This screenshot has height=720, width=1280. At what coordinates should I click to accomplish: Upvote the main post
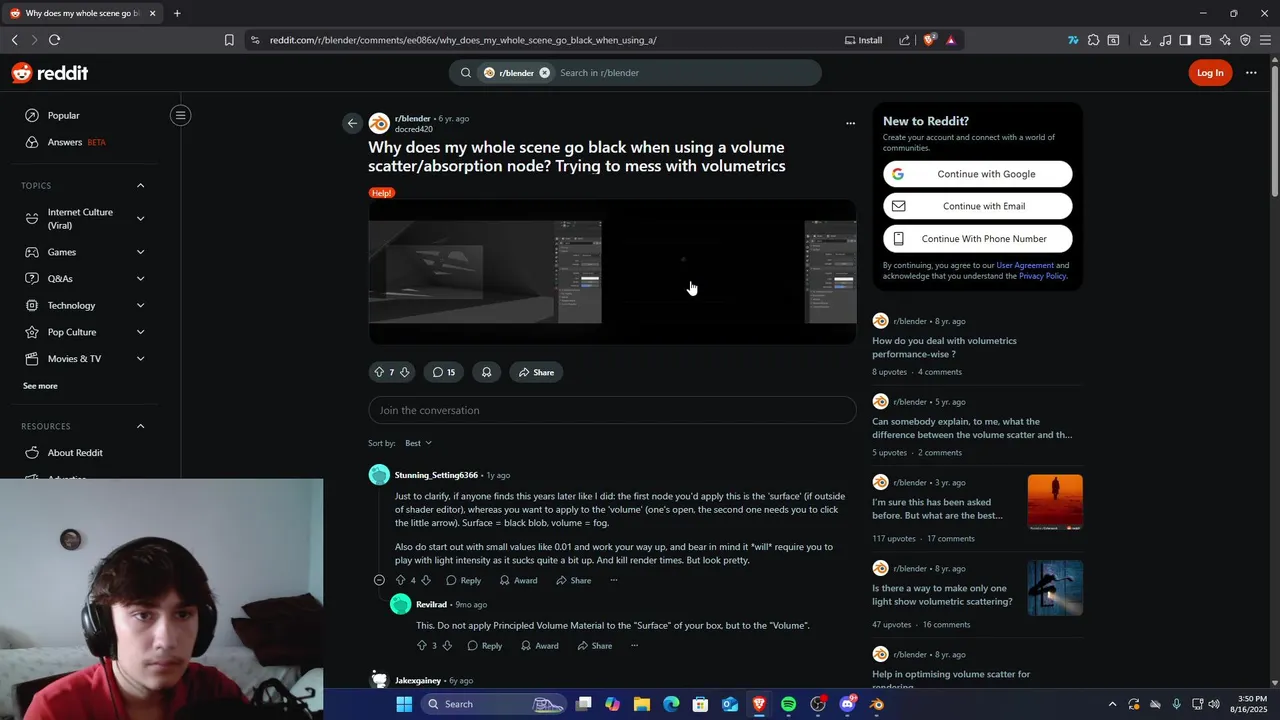pos(379,372)
